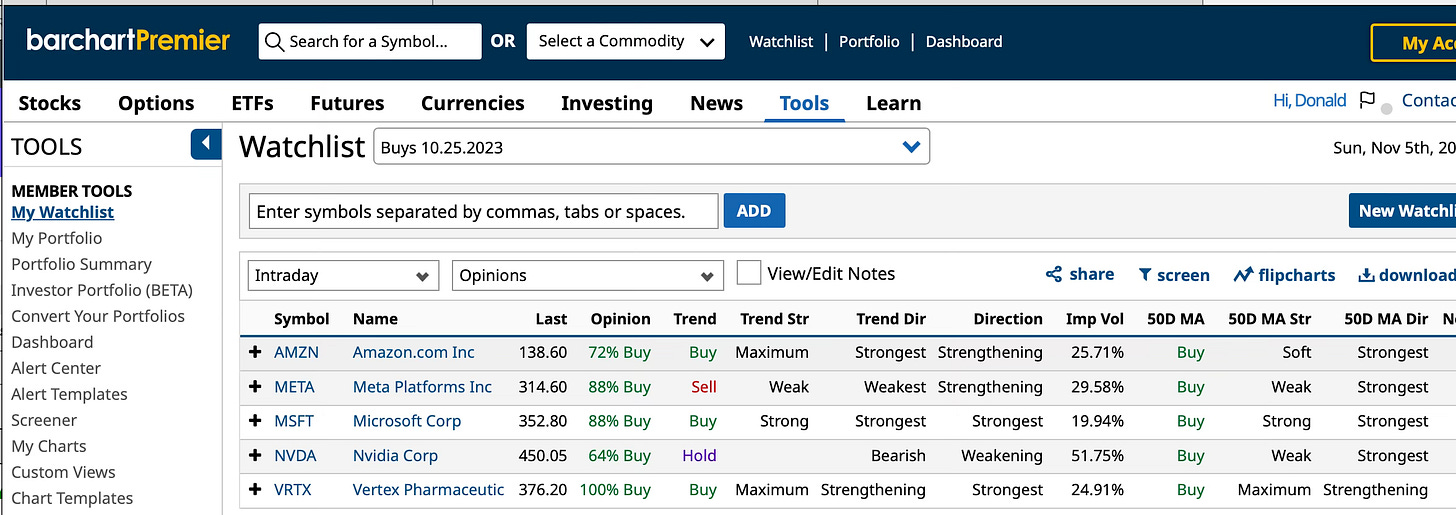The height and width of the screenshot is (515, 1456).
Task: Open the Intraday dropdown
Action: (x=343, y=276)
